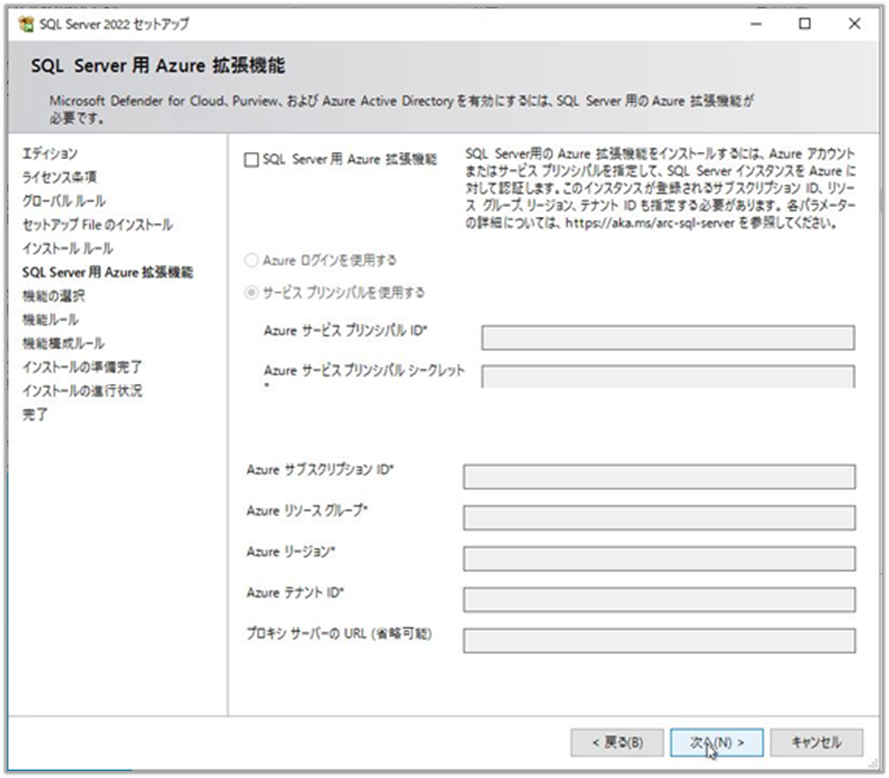Select the 機能の選択 step in sidebar
This screenshot has width=889, height=778.
point(53,296)
